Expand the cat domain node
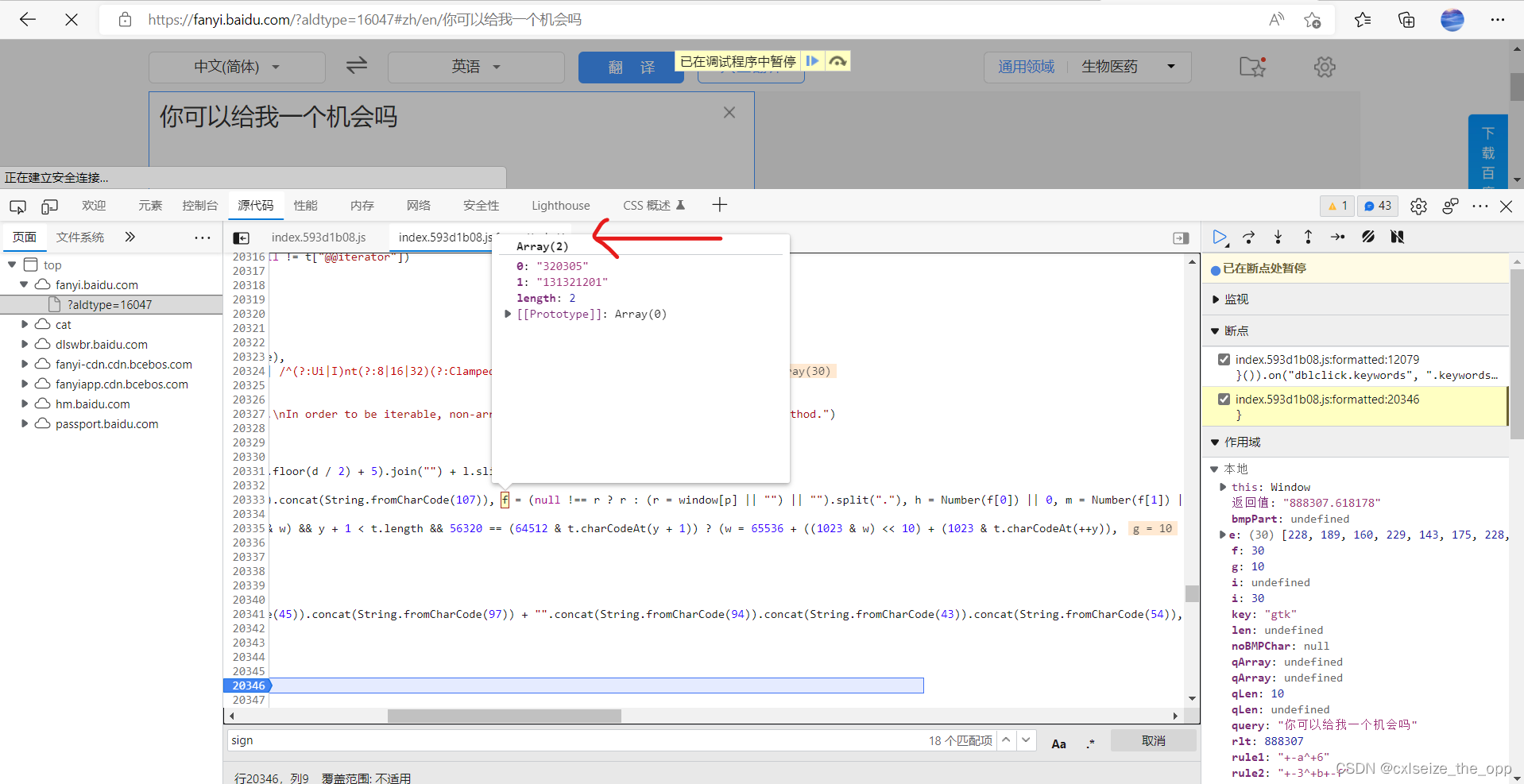Viewport: 1524px width, 784px height. click(25, 324)
